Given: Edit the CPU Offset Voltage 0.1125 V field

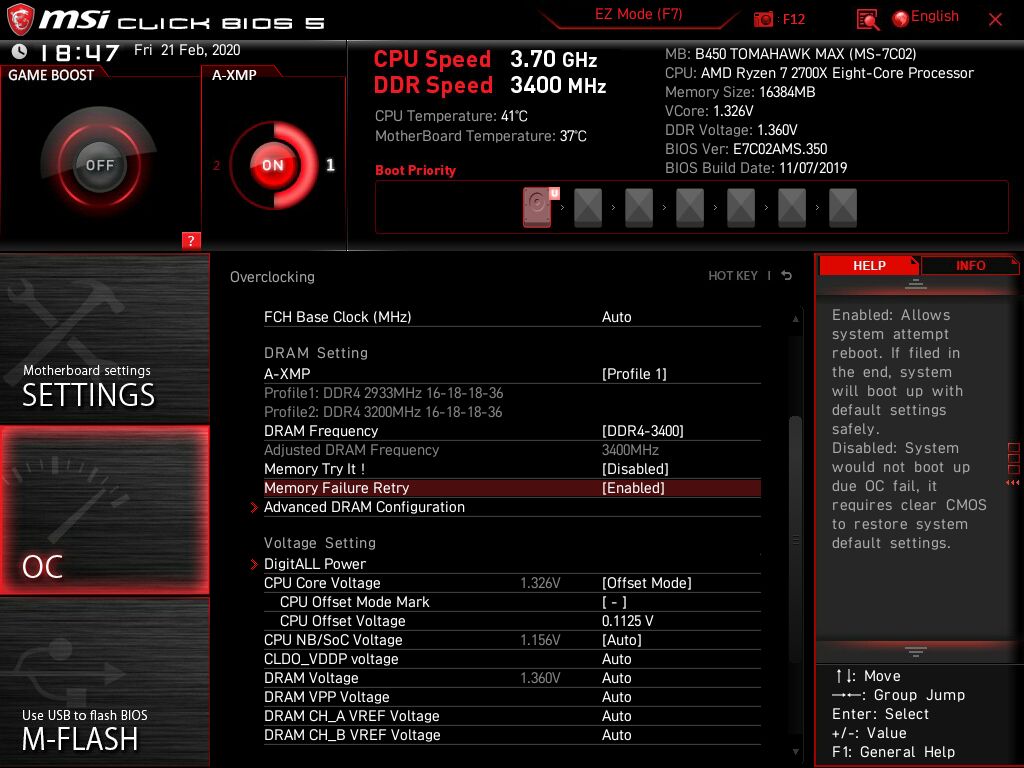Looking at the screenshot, I should pyautogui.click(x=628, y=620).
